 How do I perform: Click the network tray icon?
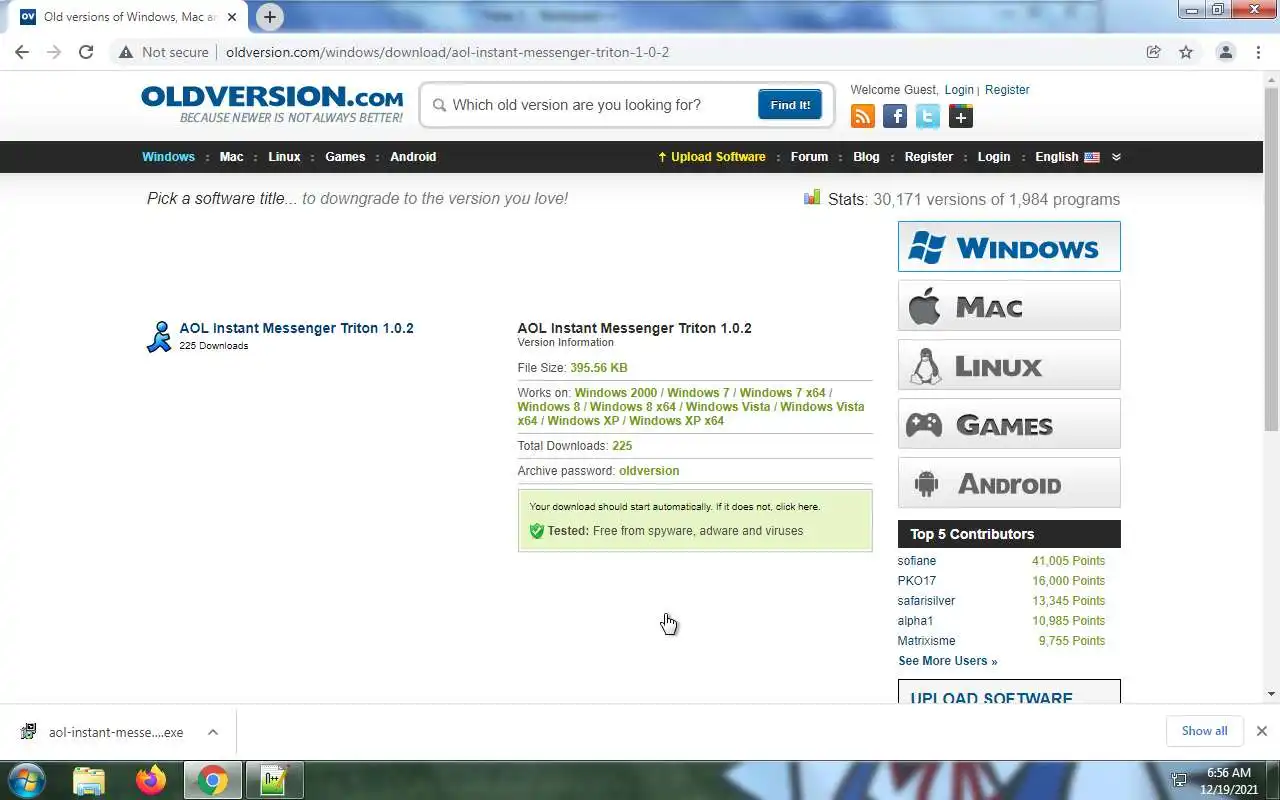1179,780
